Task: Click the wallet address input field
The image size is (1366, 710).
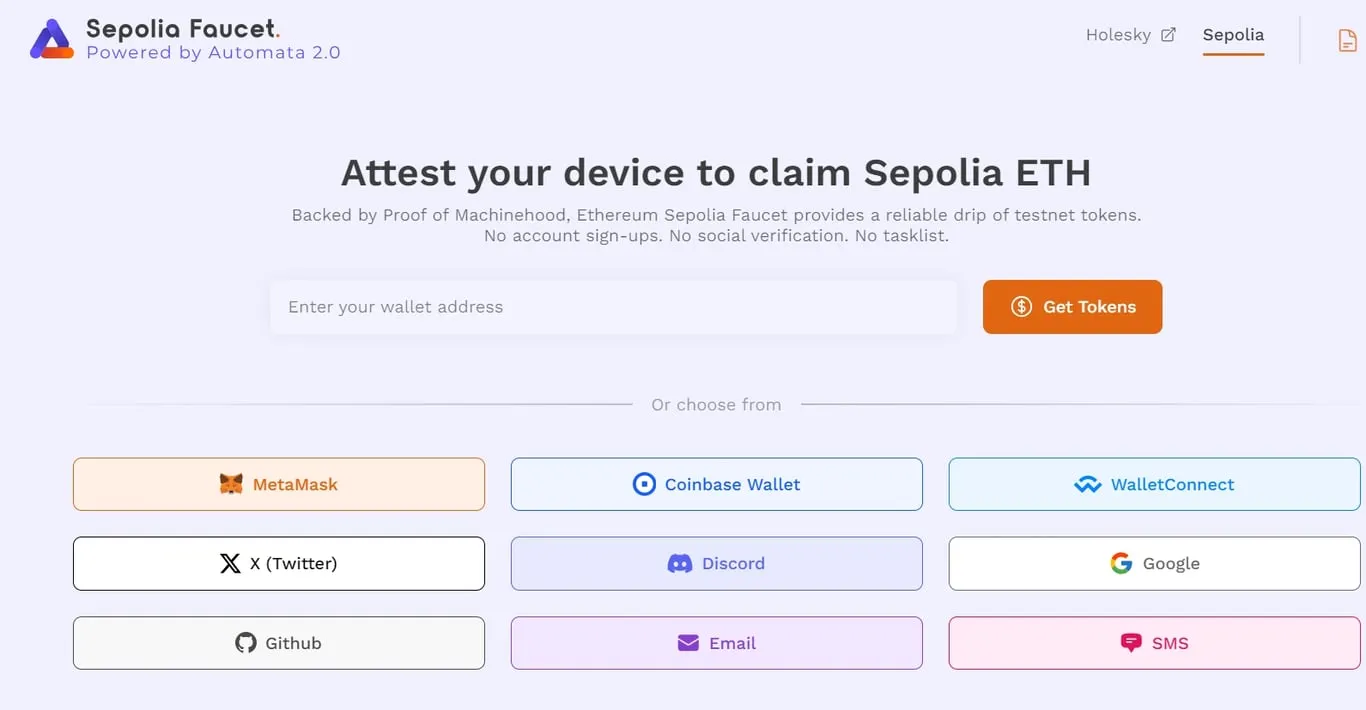Action: pos(613,307)
